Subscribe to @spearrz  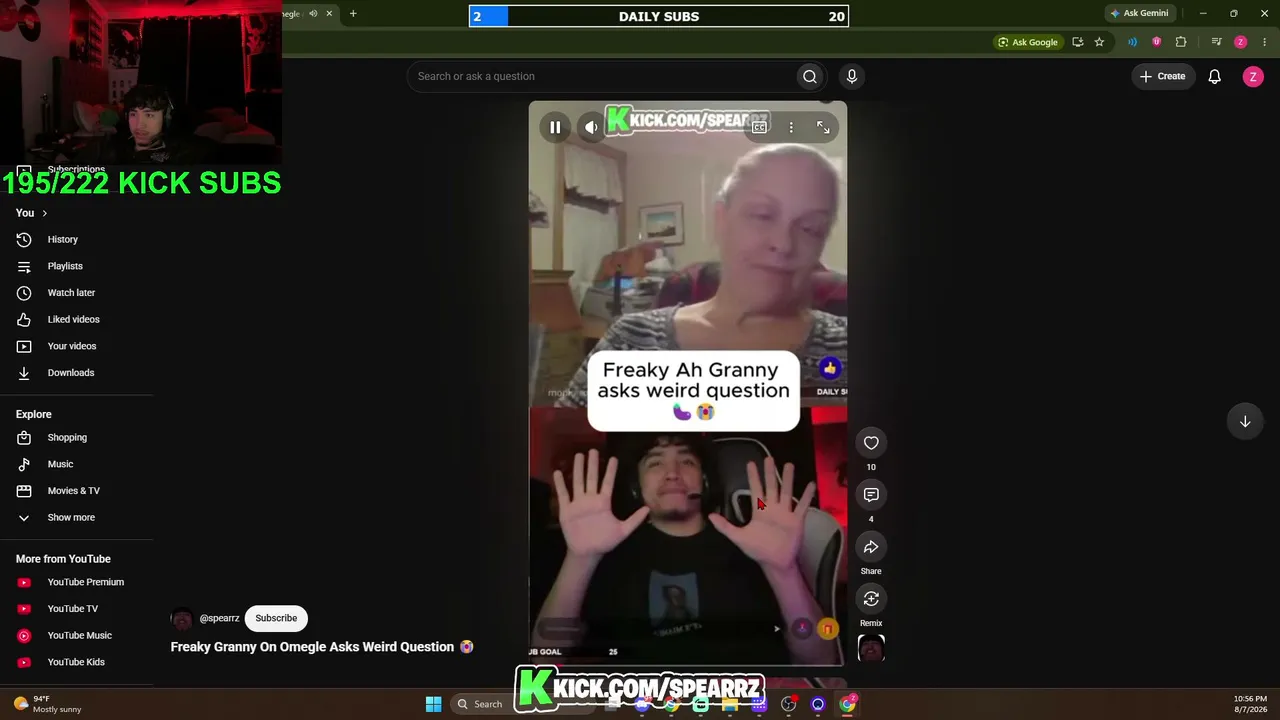[276, 618]
